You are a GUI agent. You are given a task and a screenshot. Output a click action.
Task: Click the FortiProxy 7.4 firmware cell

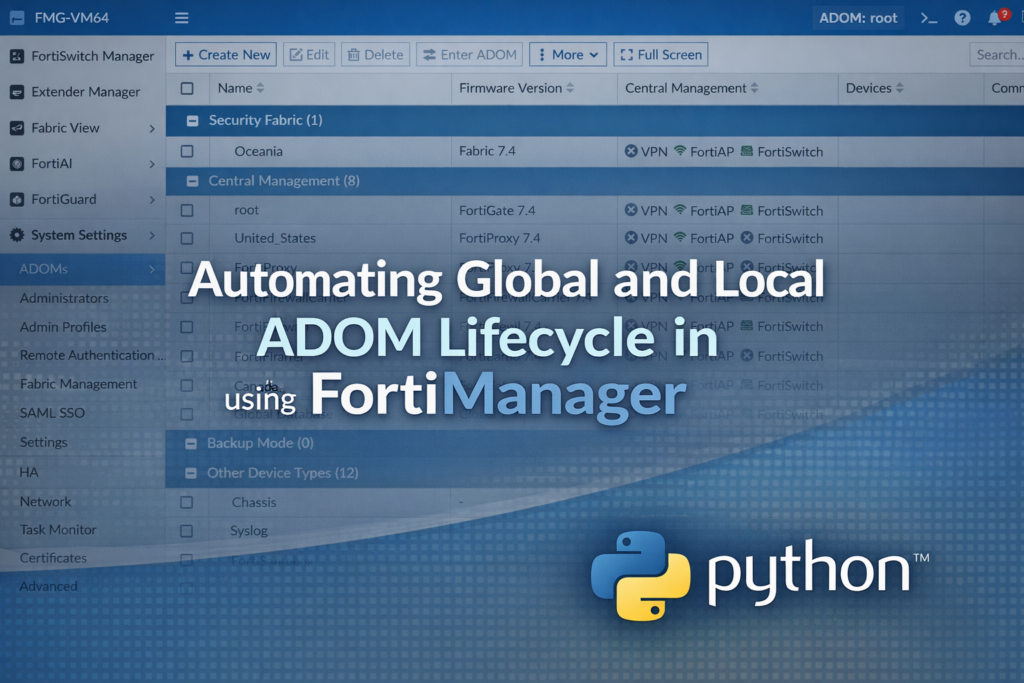pos(500,238)
